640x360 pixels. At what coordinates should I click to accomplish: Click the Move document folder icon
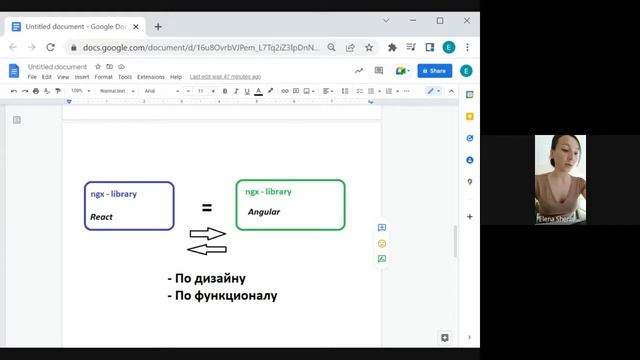click(109, 67)
